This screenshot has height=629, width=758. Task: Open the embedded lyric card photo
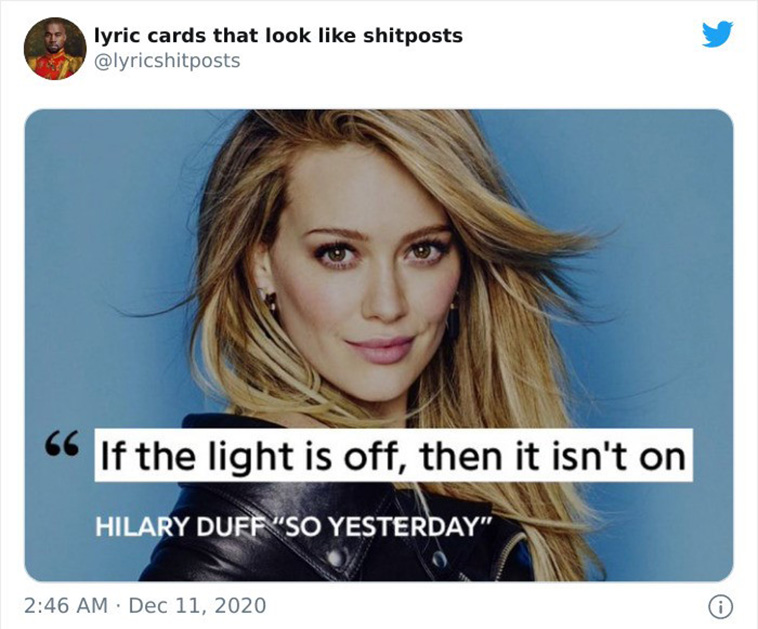(379, 345)
